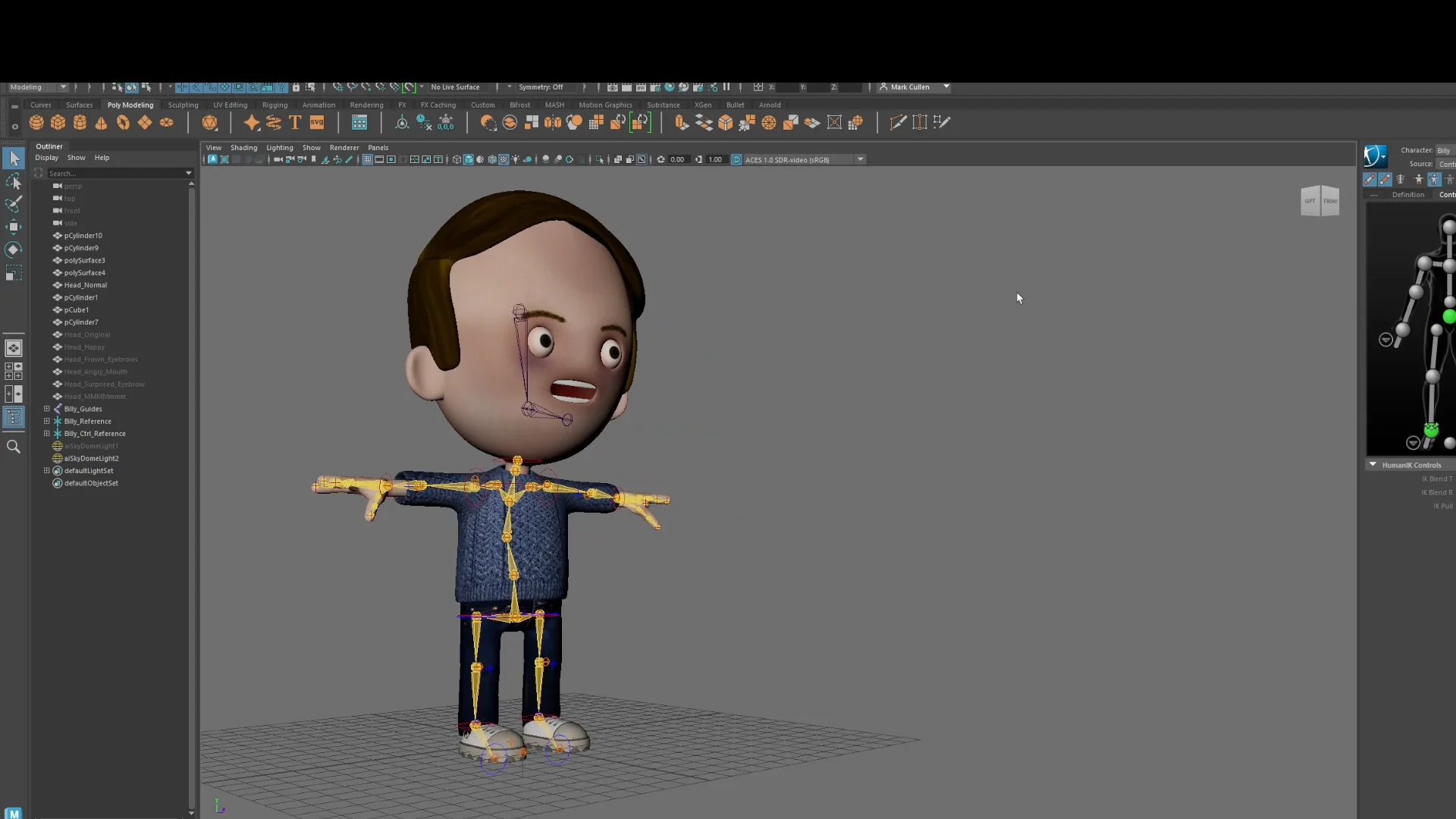The height and width of the screenshot is (819, 1456).
Task: Select the Paint Selection tool
Action: coord(14,204)
